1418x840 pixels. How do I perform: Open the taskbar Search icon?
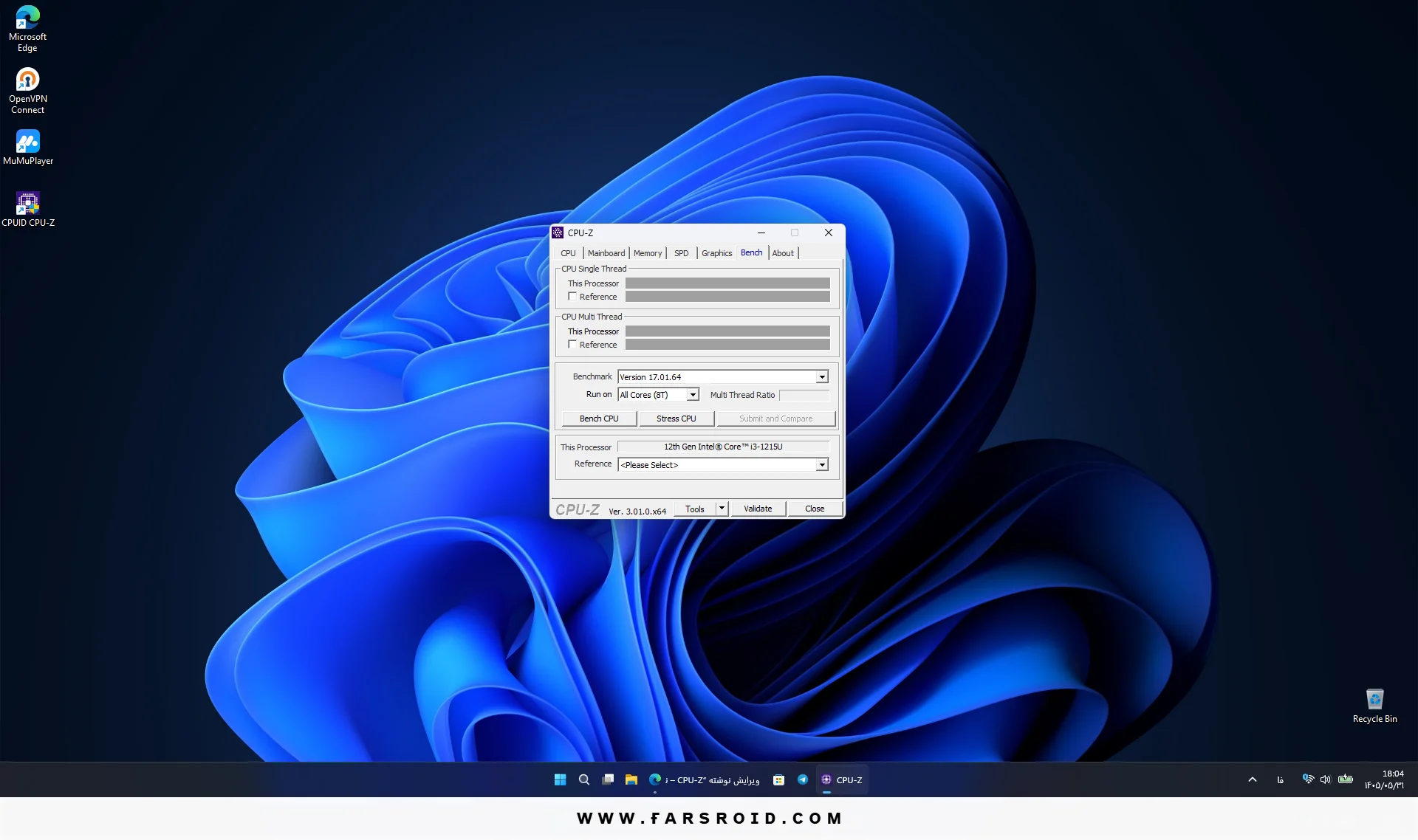click(583, 779)
